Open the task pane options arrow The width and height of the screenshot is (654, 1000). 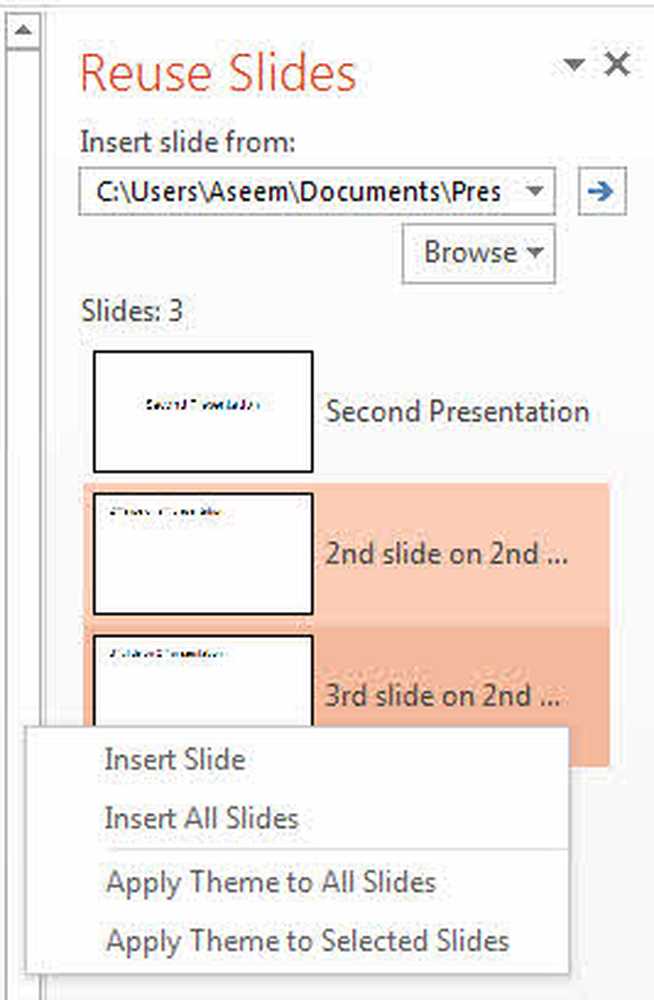tap(574, 64)
